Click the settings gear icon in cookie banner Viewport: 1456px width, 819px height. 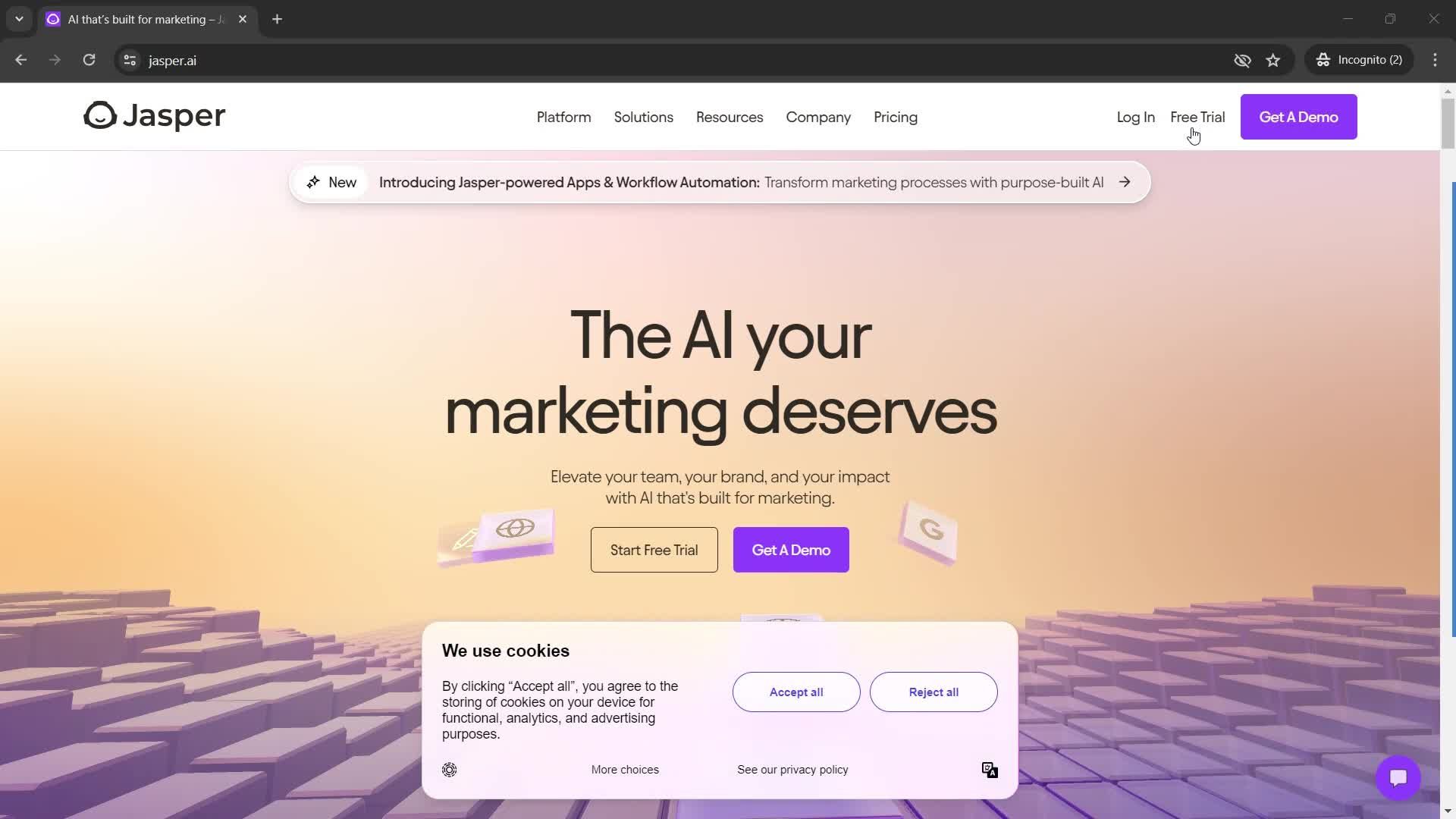pyautogui.click(x=450, y=770)
